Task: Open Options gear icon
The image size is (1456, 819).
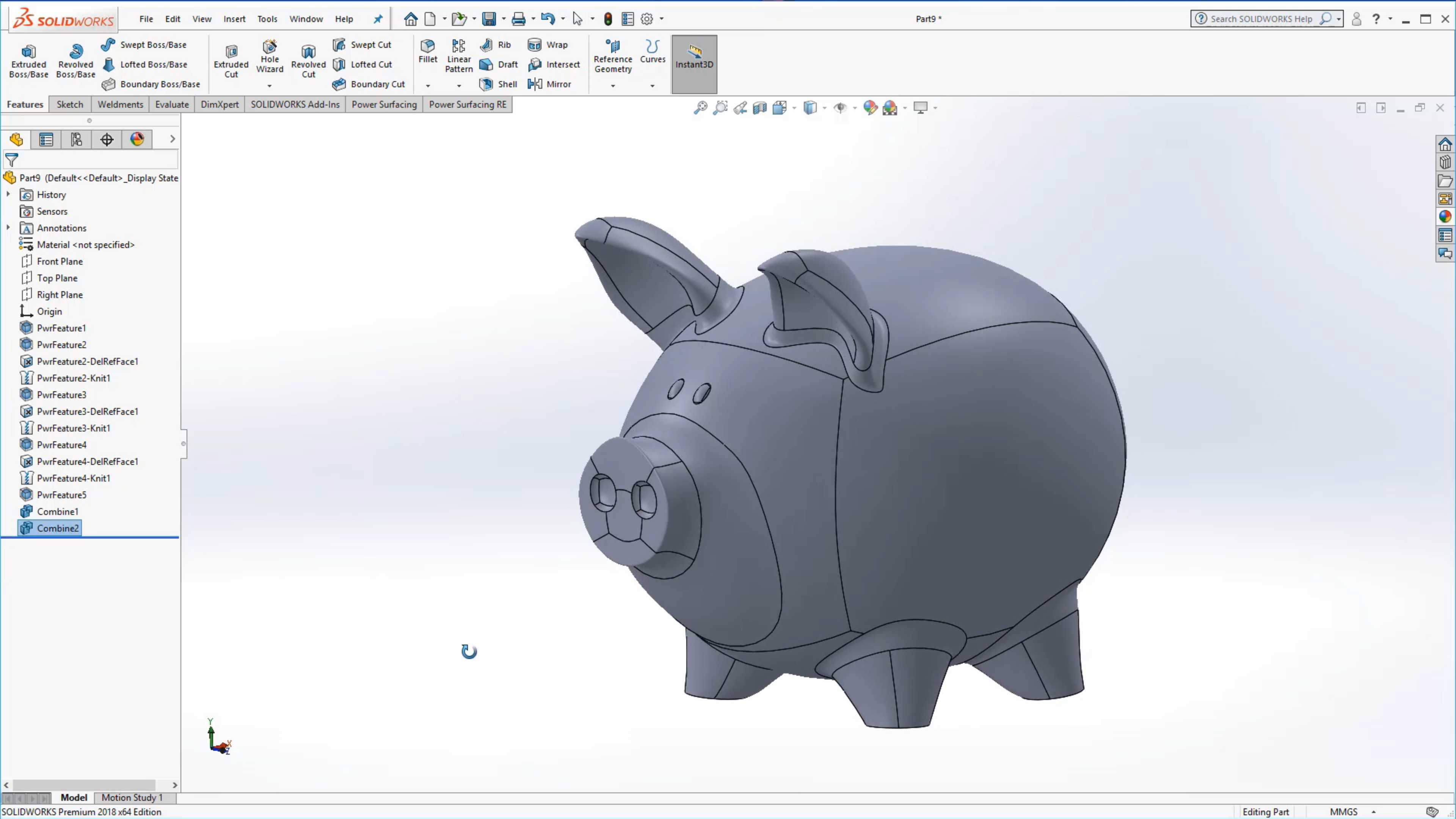Action: 647,19
